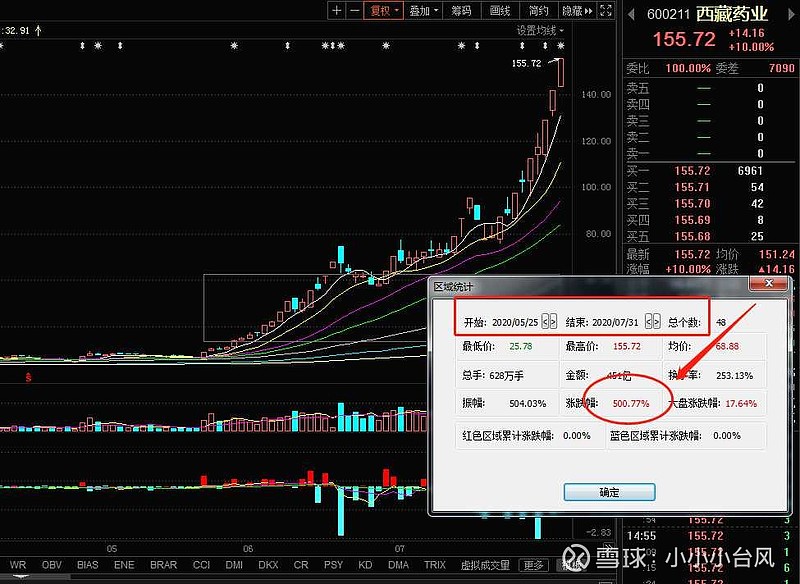Image resolution: width=800 pixels, height=584 pixels.
Task: Zoom in chart with plus button
Action: (337, 11)
